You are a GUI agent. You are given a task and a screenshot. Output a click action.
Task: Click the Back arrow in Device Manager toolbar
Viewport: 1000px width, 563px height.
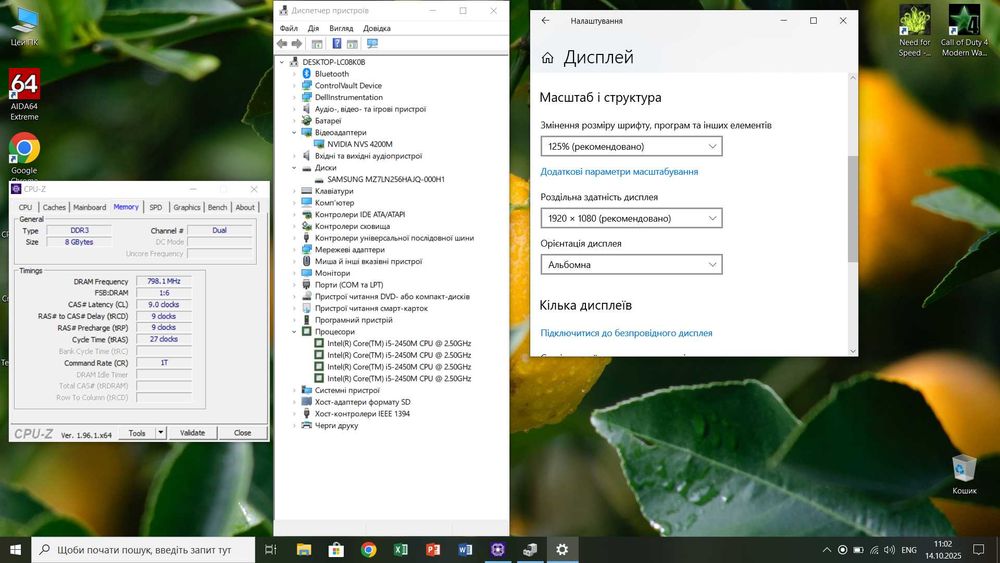click(x=282, y=44)
